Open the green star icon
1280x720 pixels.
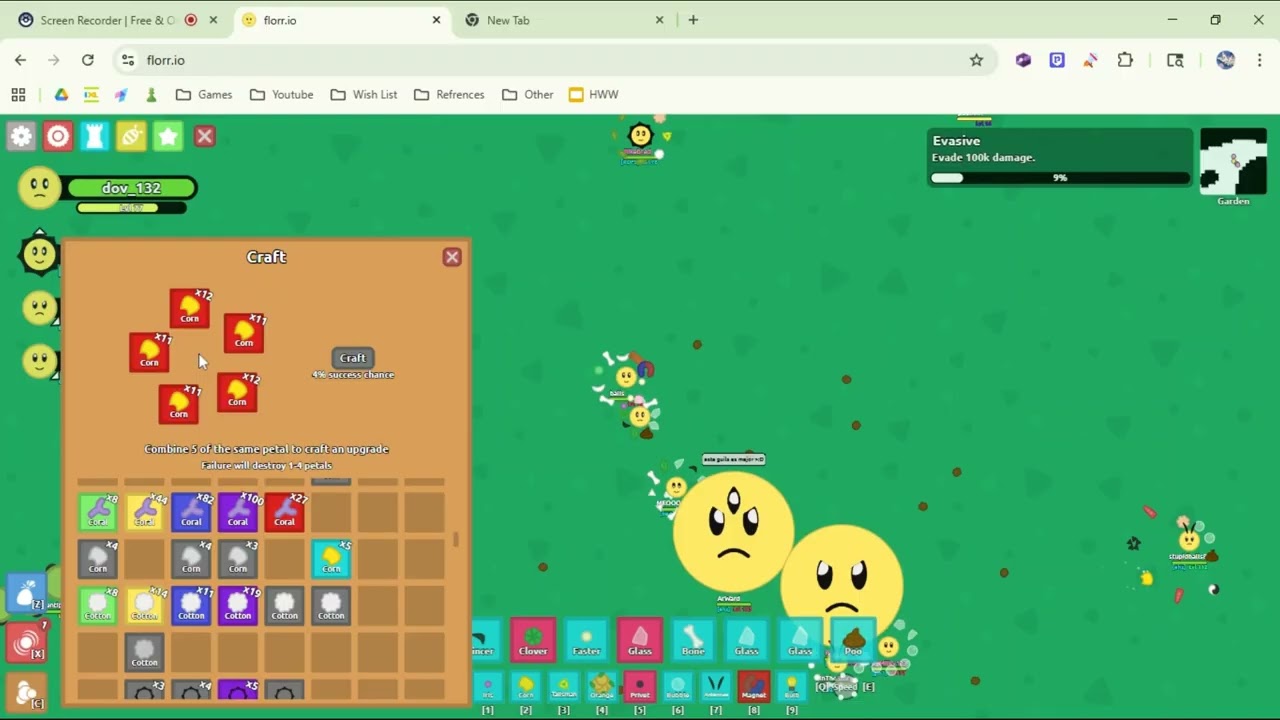[x=168, y=136]
